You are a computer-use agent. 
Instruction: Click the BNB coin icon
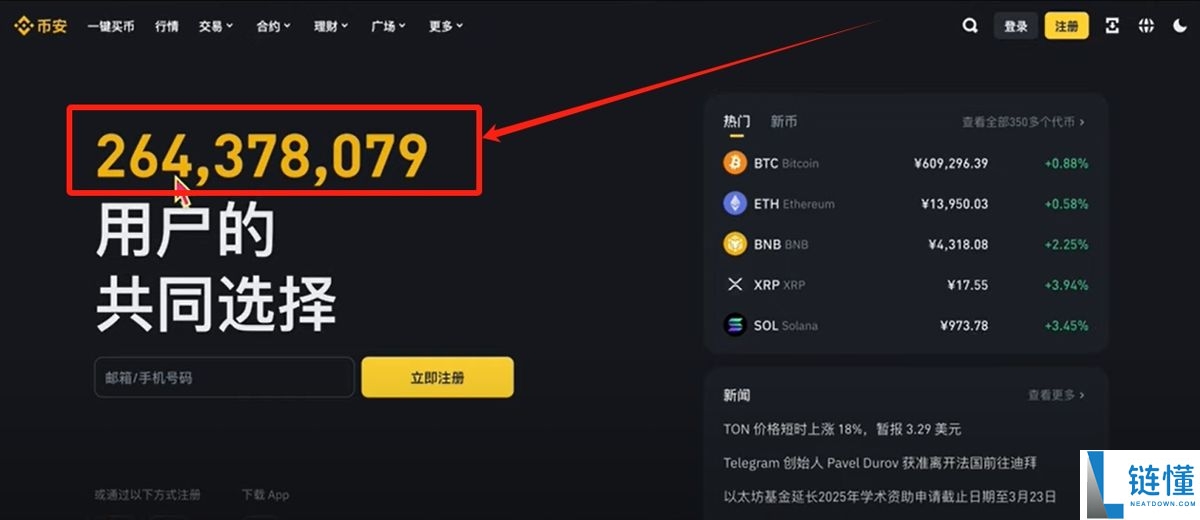[x=735, y=244]
